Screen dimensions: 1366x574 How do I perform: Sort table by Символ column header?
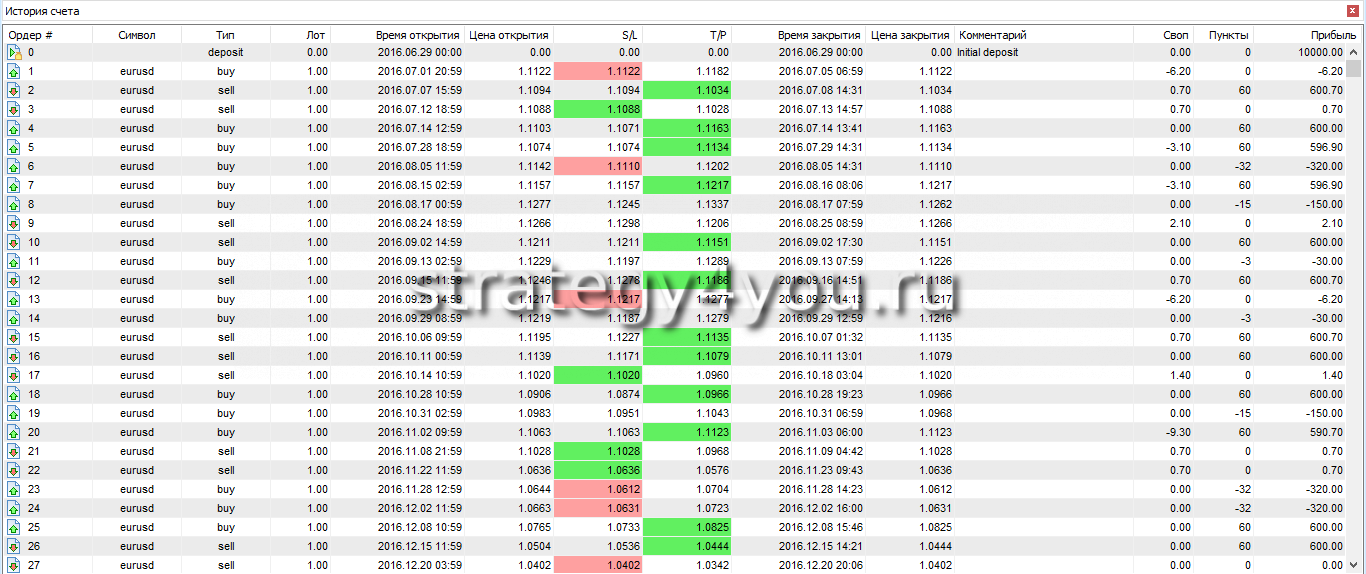pyautogui.click(x=137, y=35)
